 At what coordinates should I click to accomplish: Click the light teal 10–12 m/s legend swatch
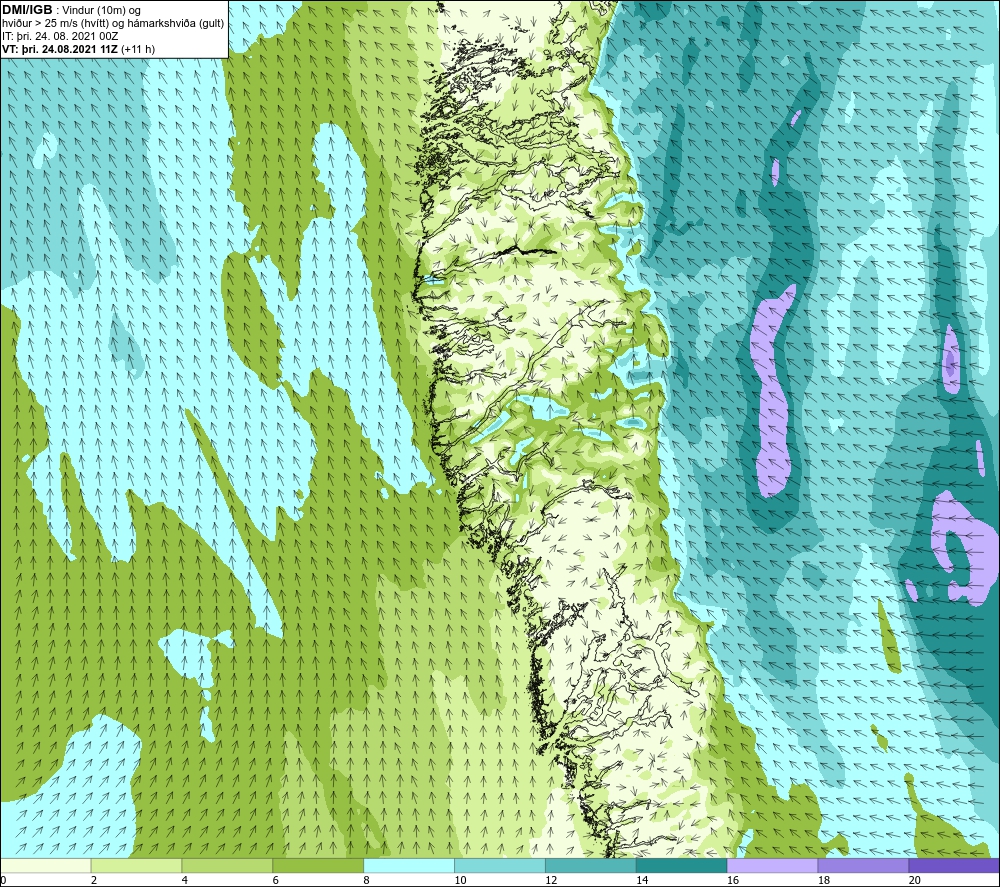click(500, 865)
